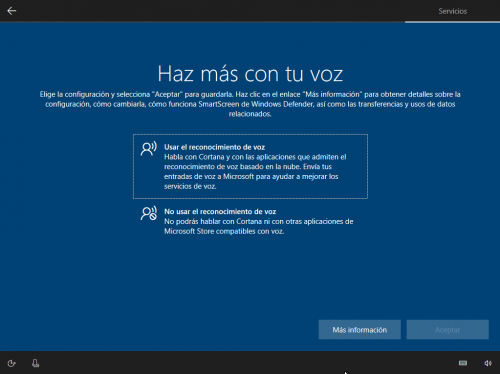
Task: Click the "Habla con Cortana" description text
Action: [255, 172]
